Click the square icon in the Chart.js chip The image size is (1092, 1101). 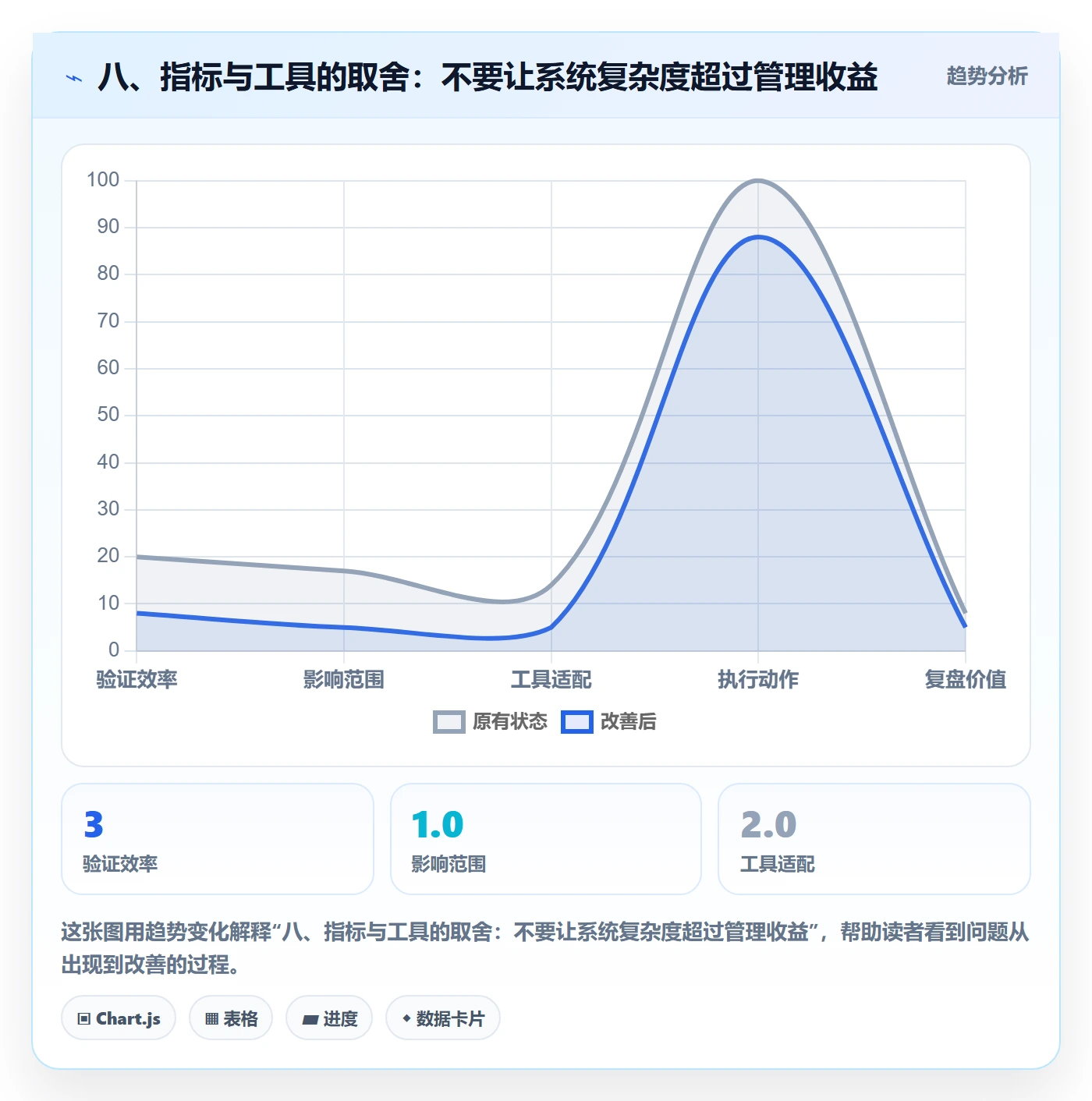point(84,1019)
